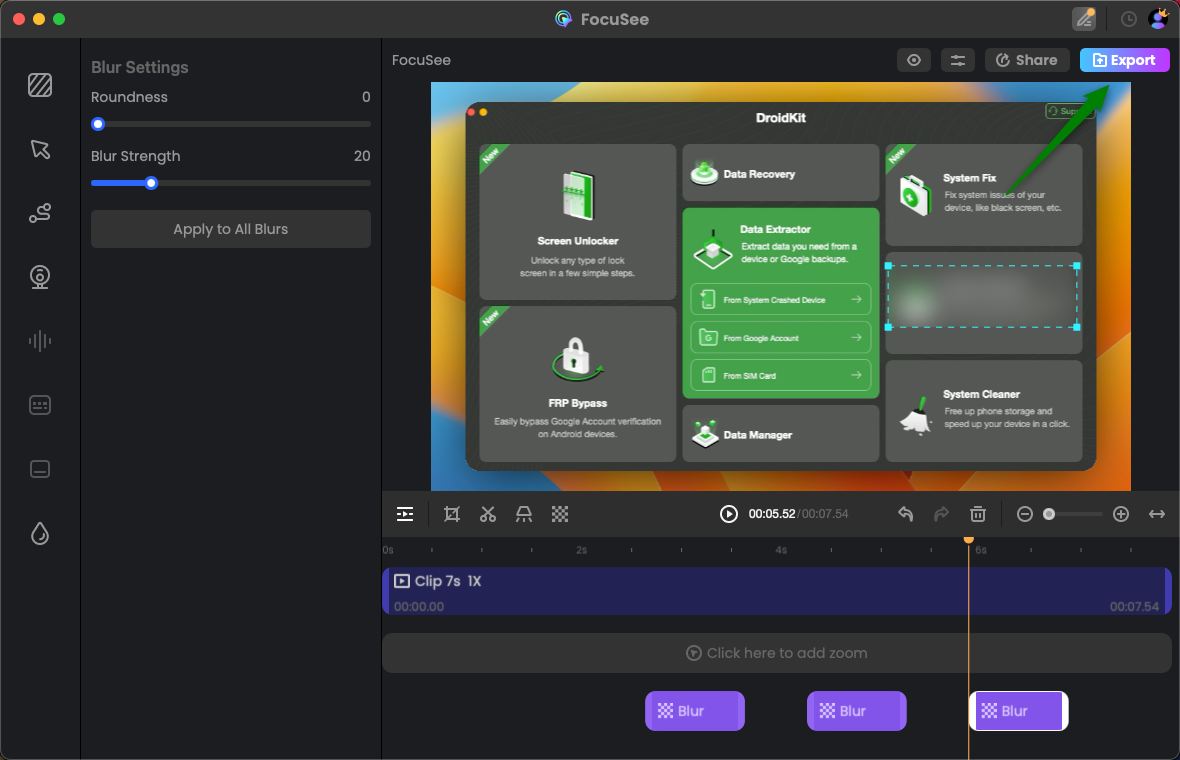Open the adjustment sliders settings button
The image size is (1180, 760).
point(957,60)
